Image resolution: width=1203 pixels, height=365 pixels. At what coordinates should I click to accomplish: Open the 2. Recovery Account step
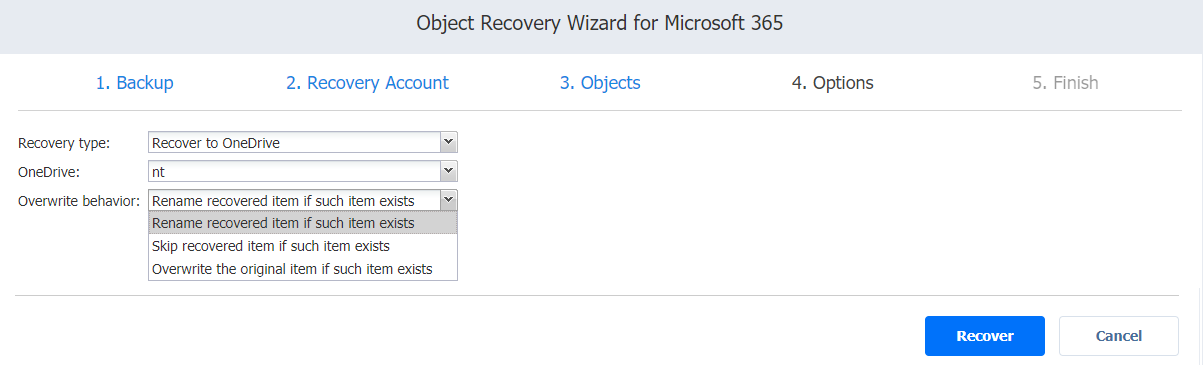click(x=367, y=83)
